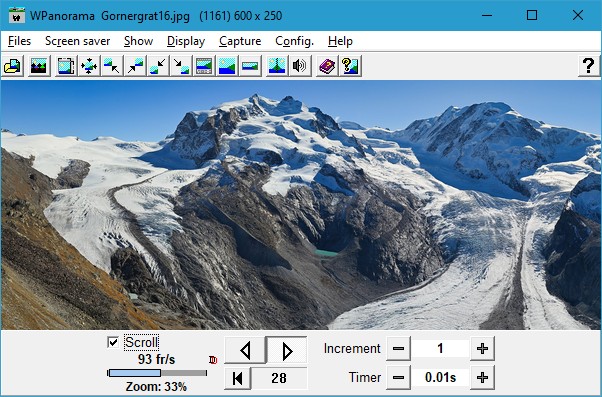Increase Increment with plus button
602x397 pixels.
pos(482,349)
